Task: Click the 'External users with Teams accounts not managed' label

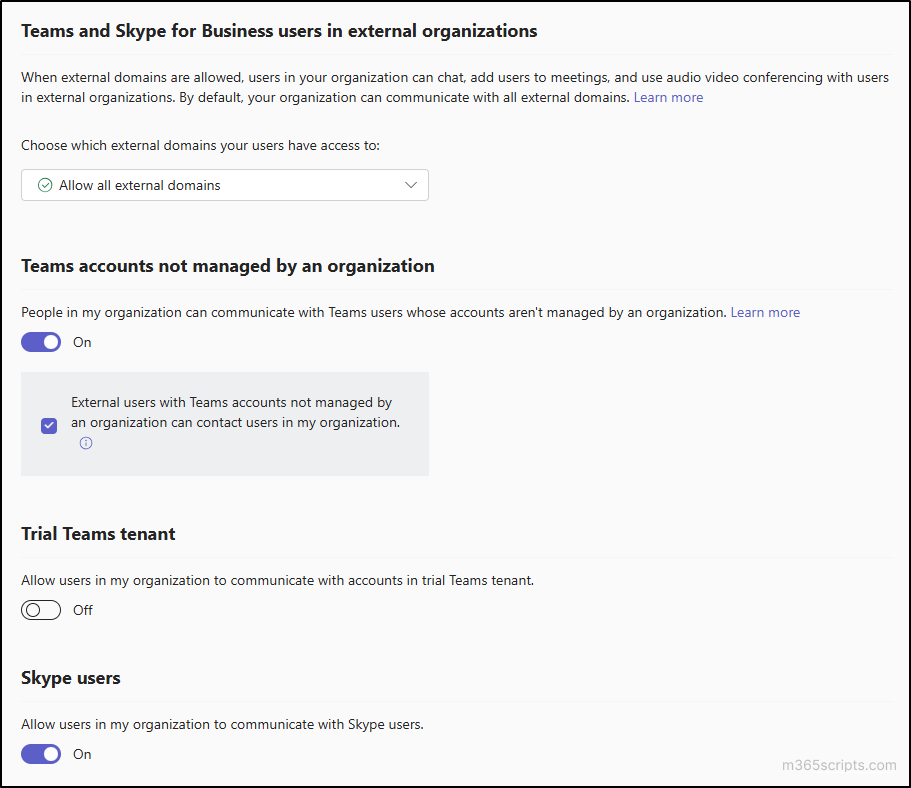Action: click(x=235, y=412)
